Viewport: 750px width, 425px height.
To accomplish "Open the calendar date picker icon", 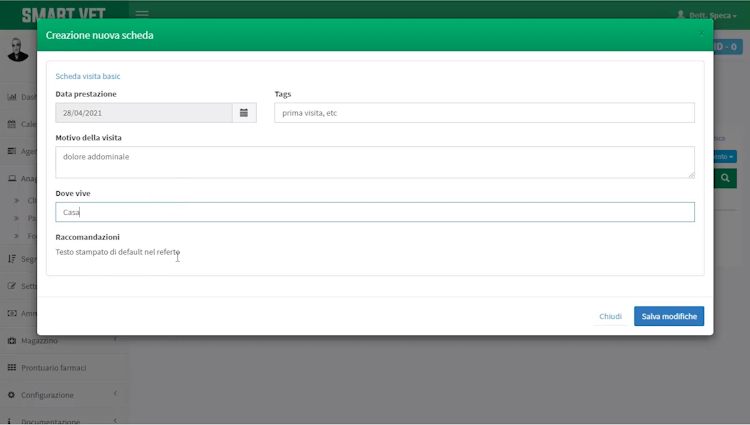I will coord(244,113).
